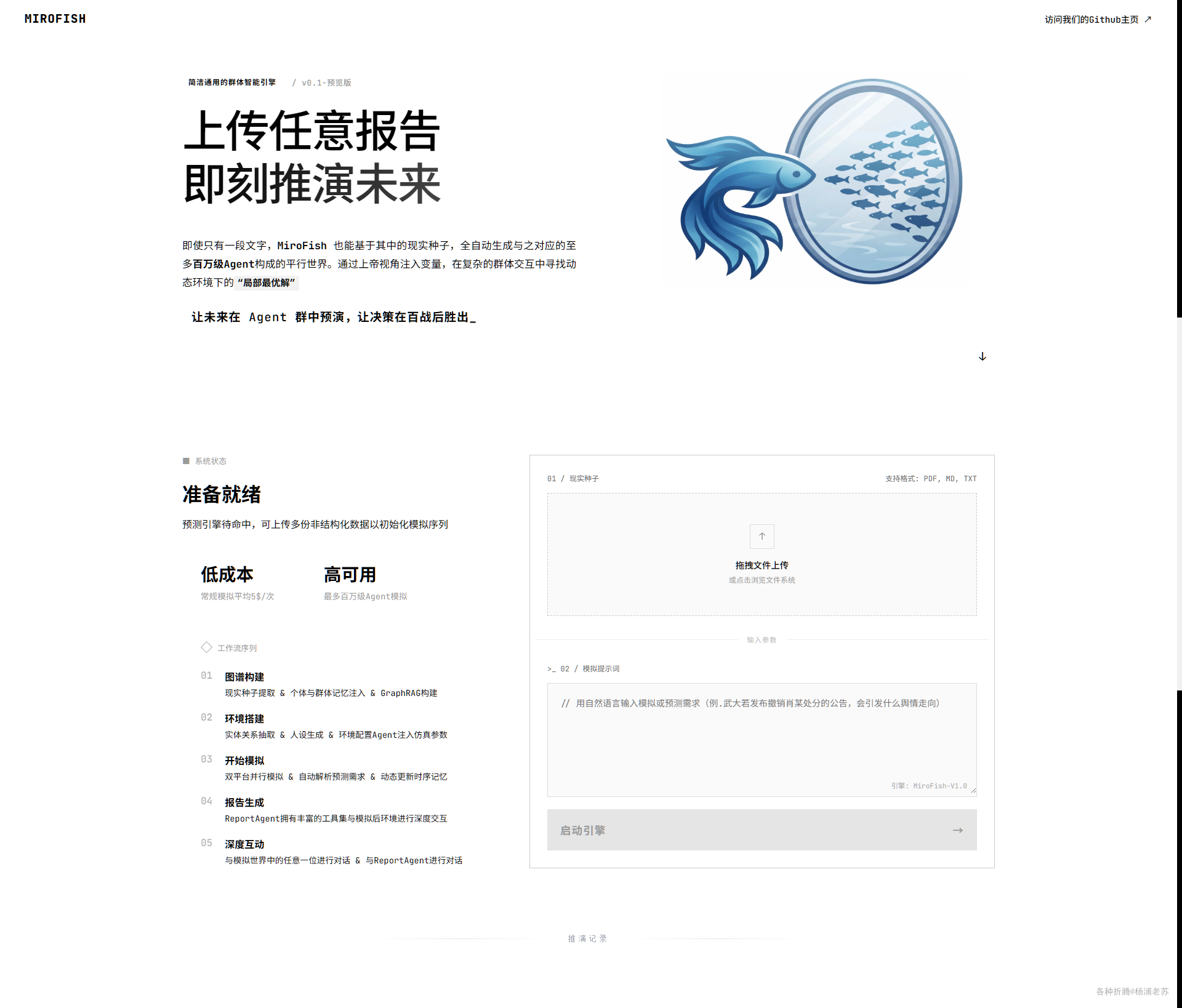Viewport: 1182px width, 1008px height.
Task: Click the external arrow beside Github link
Action: pyautogui.click(x=1148, y=20)
